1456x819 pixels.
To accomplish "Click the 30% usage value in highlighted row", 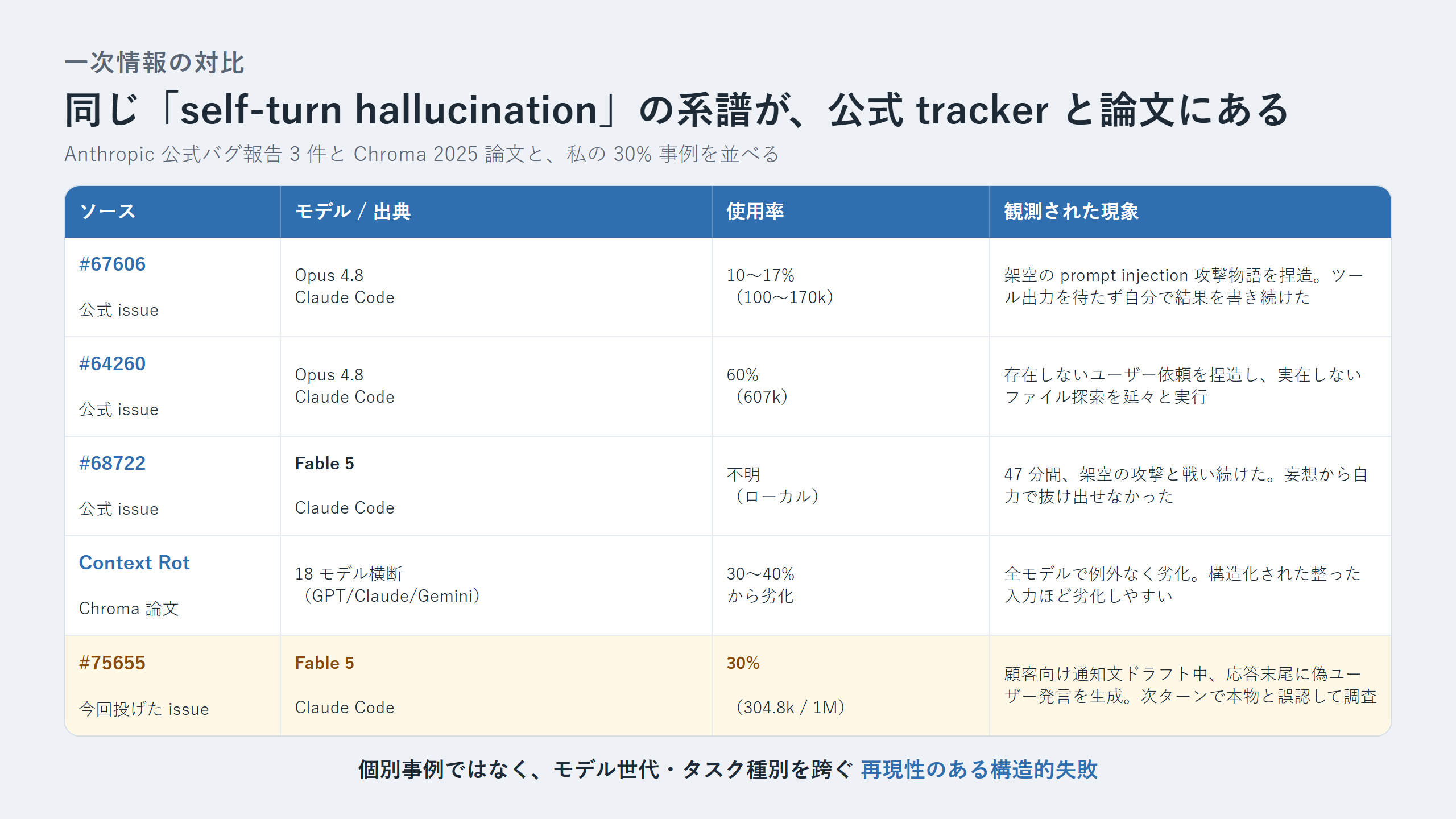I will (743, 663).
